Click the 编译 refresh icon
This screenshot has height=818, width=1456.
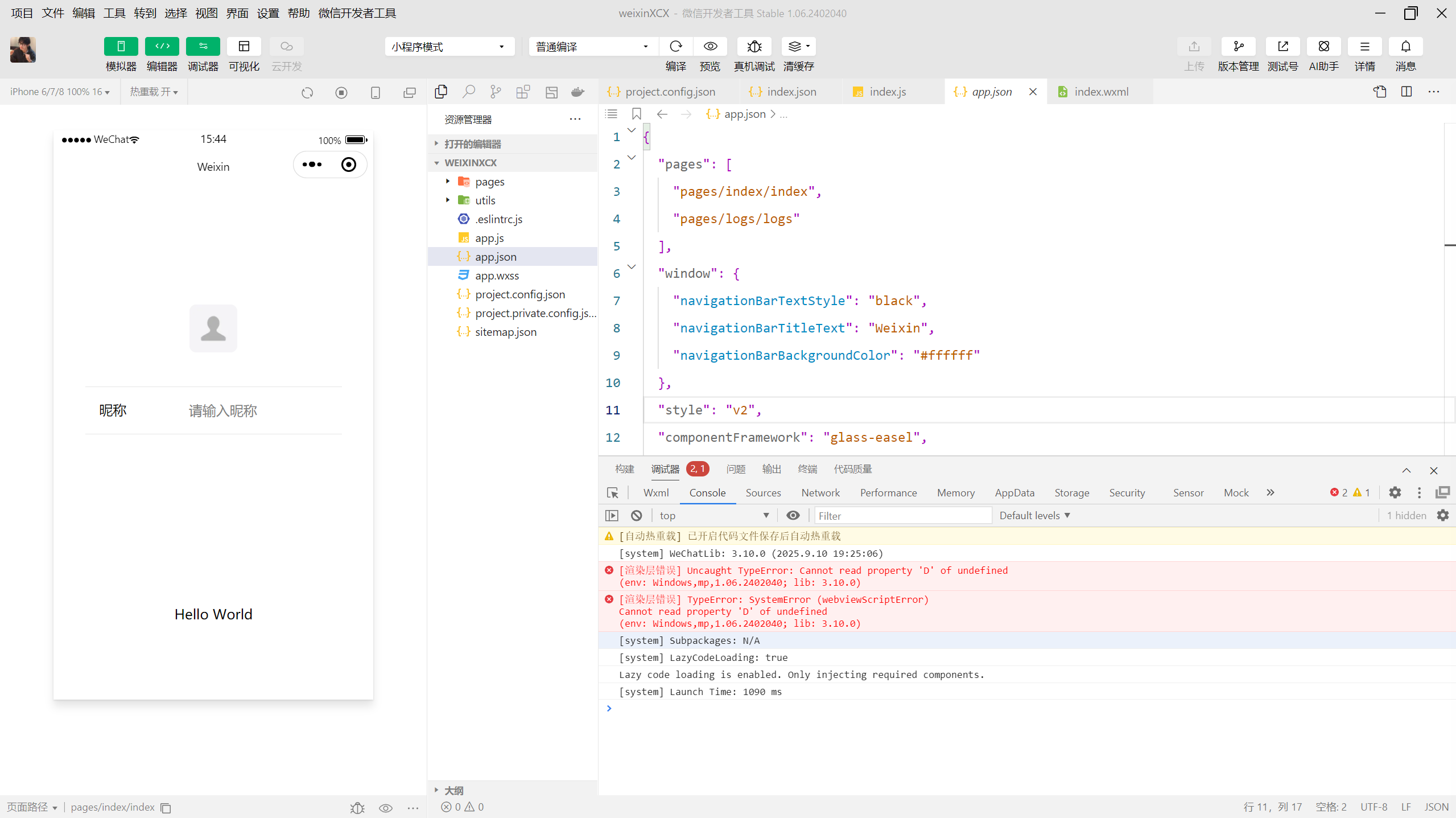(676, 46)
